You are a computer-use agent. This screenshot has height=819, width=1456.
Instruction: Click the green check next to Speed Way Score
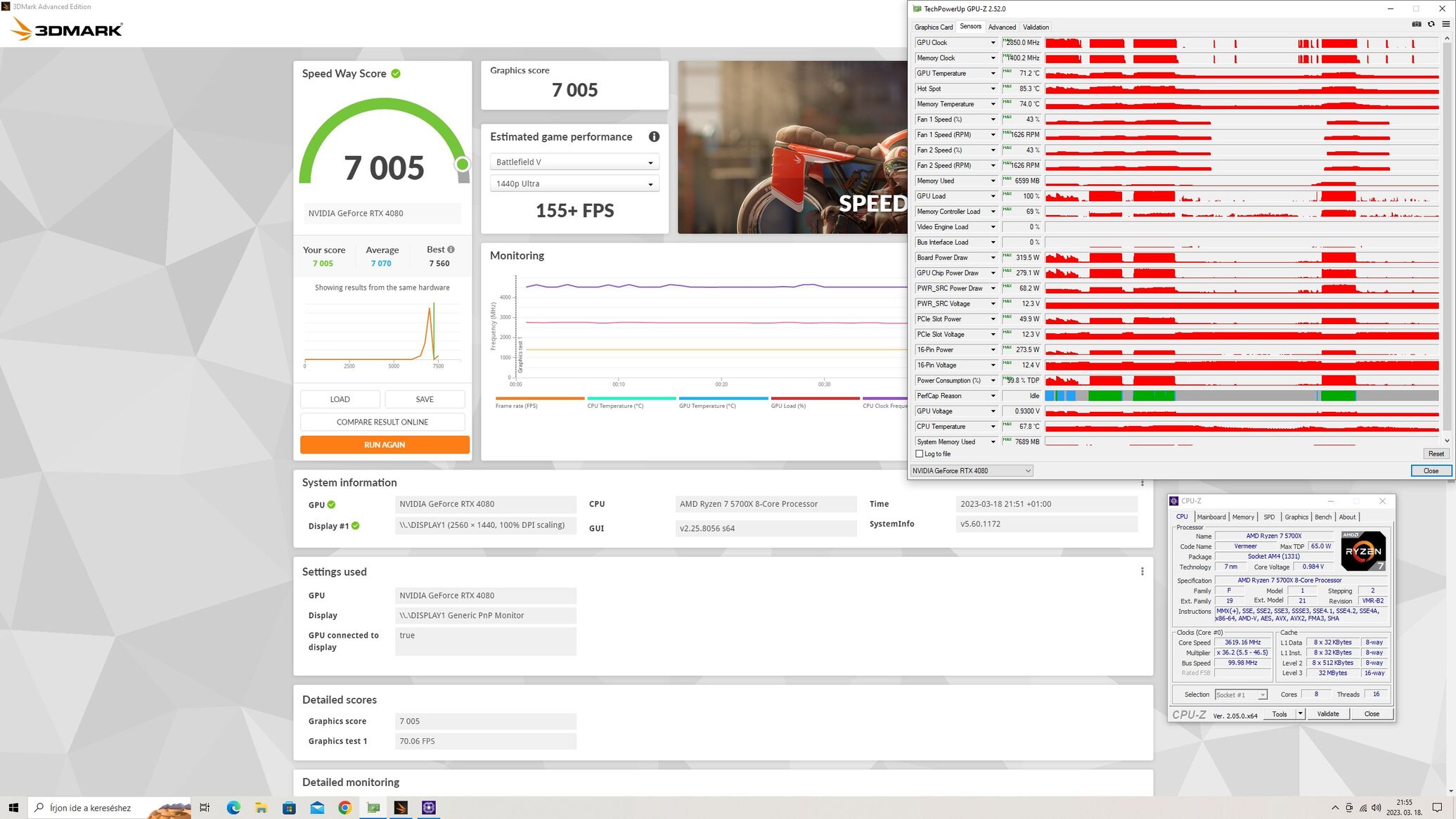pyautogui.click(x=396, y=73)
